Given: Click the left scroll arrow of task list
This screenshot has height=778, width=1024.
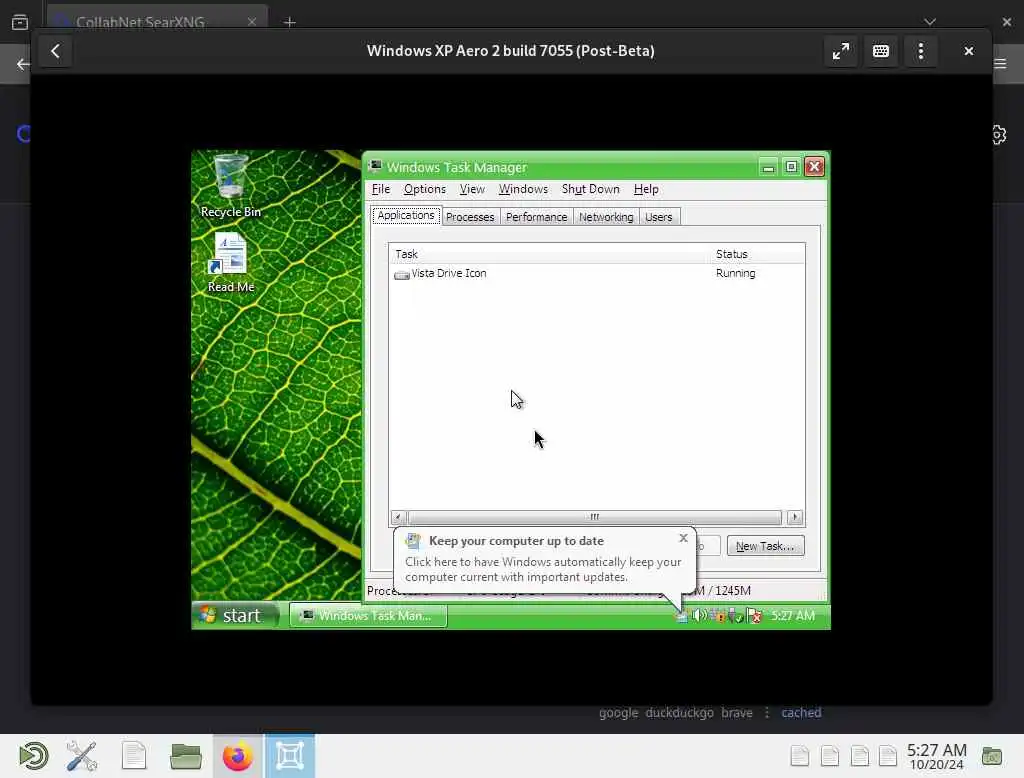Looking at the screenshot, I should (397, 517).
